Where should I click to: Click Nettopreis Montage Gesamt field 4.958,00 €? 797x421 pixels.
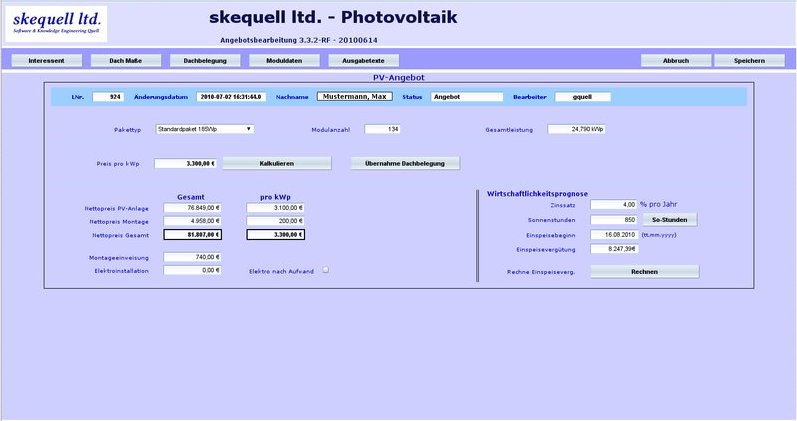(193, 221)
